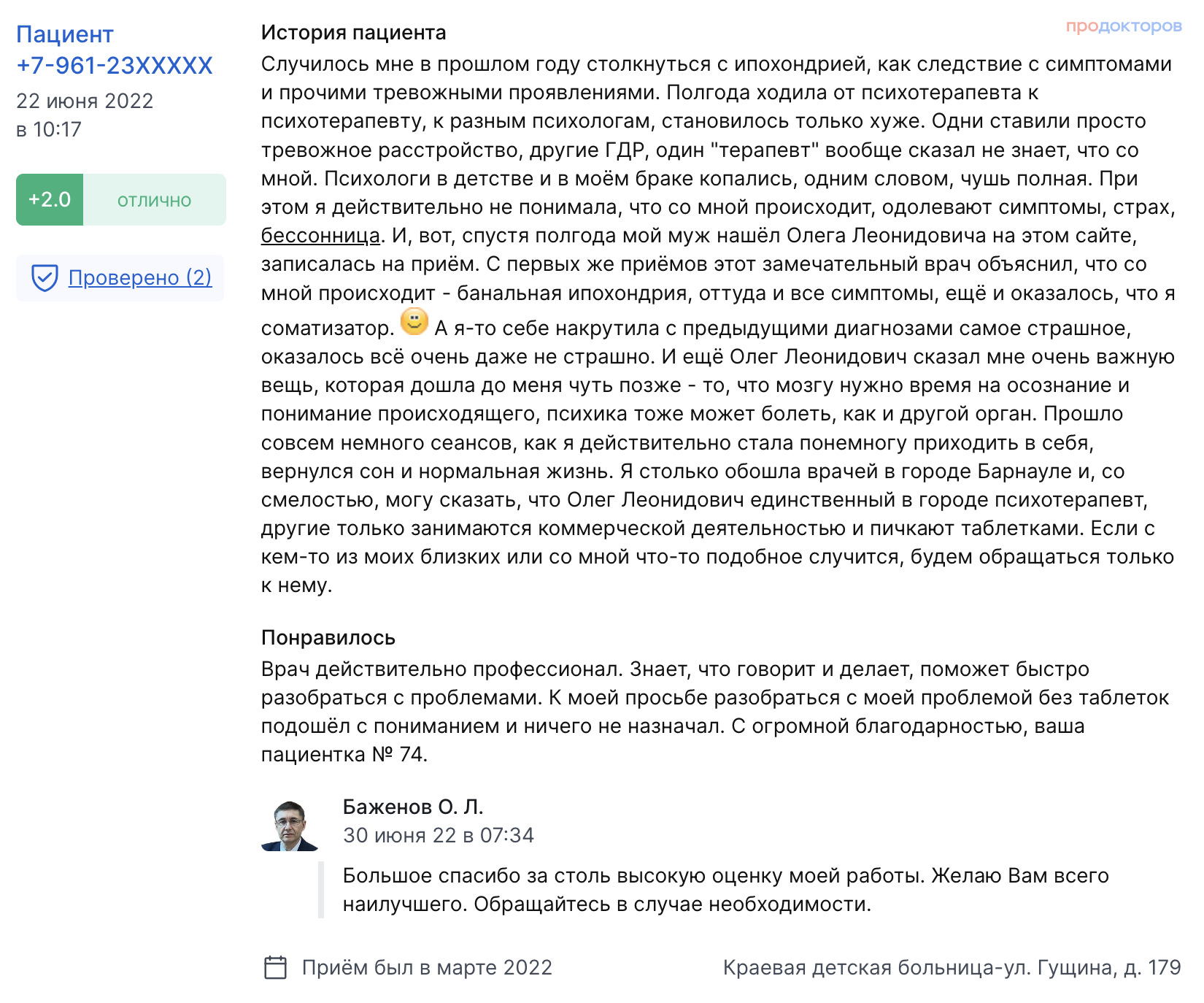The width and height of the screenshot is (1204, 1003).
Task: Open the Проверено (2) link
Action: (140, 277)
